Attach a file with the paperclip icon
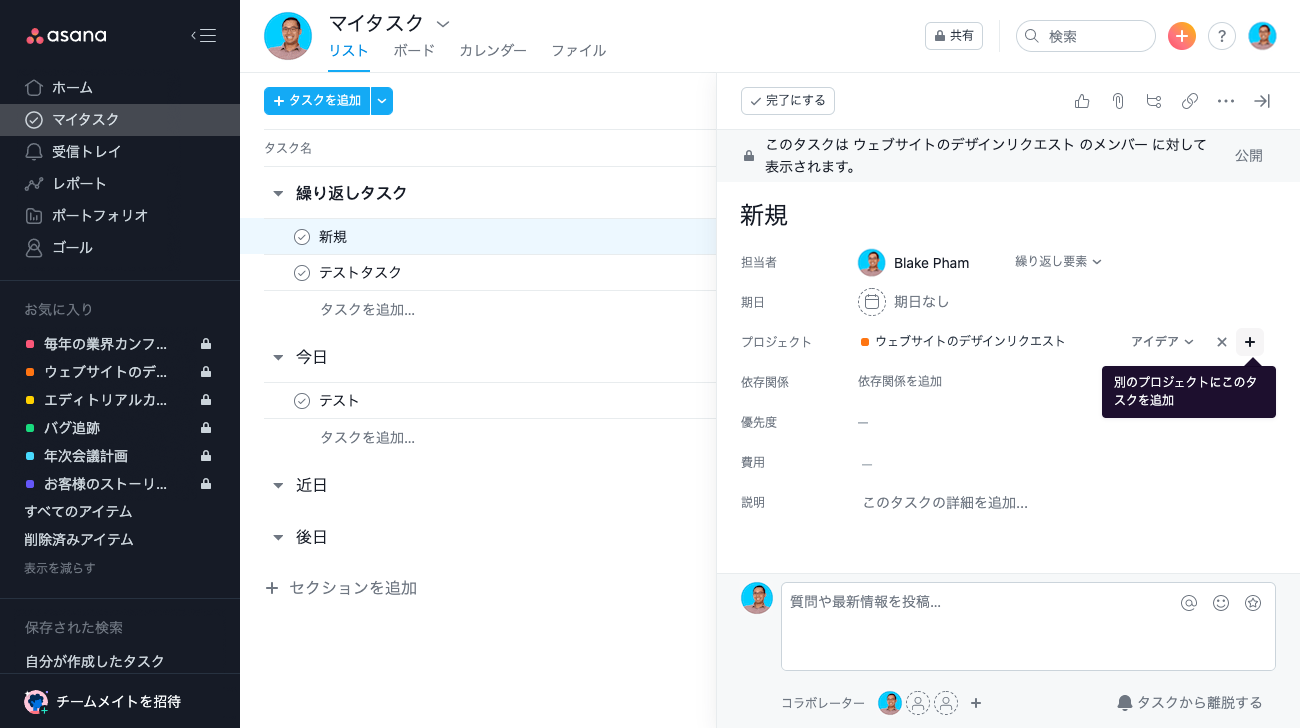1300x728 pixels. tap(1118, 101)
